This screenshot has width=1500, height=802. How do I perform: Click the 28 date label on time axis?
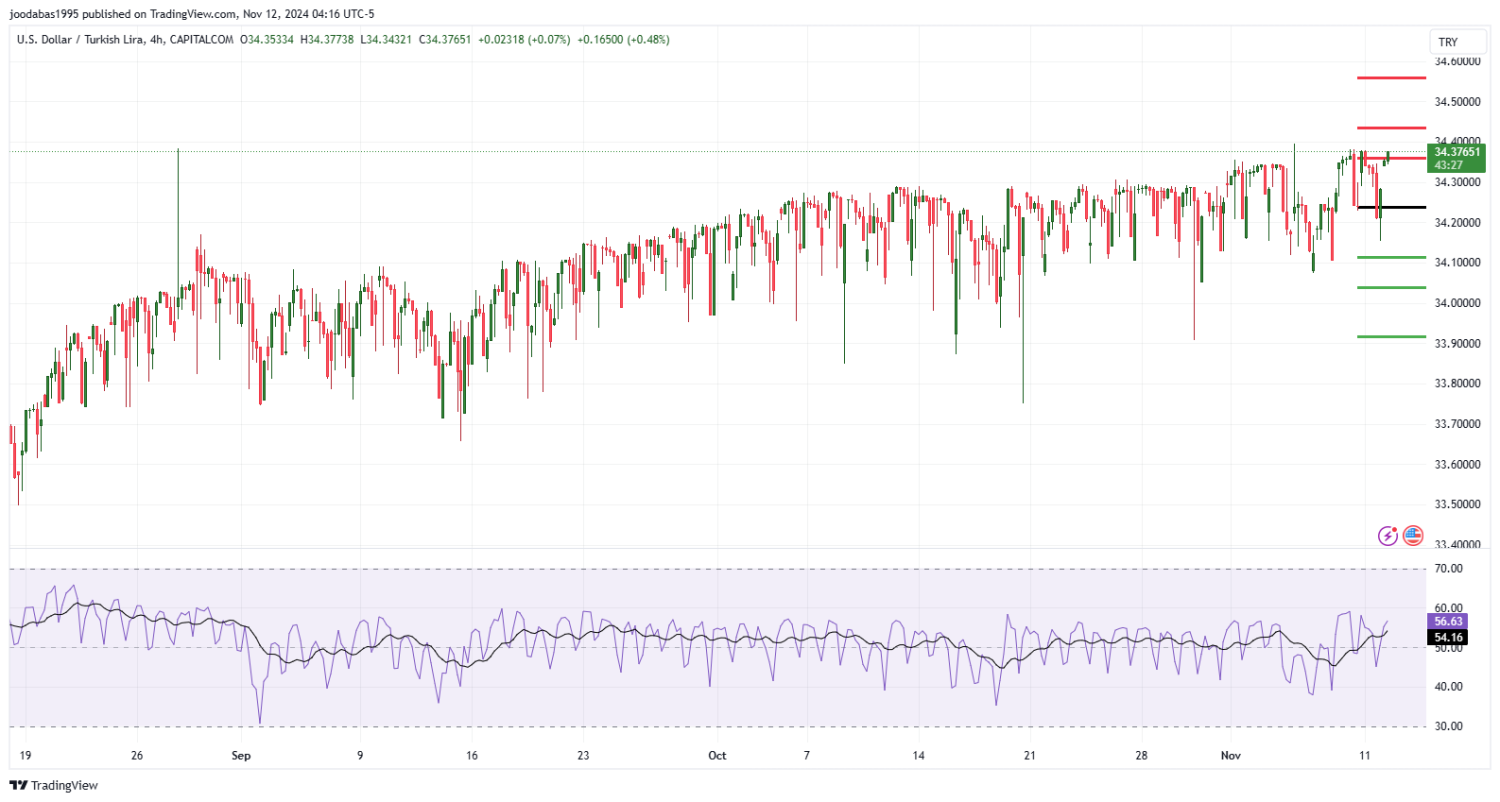pyautogui.click(x=1140, y=756)
